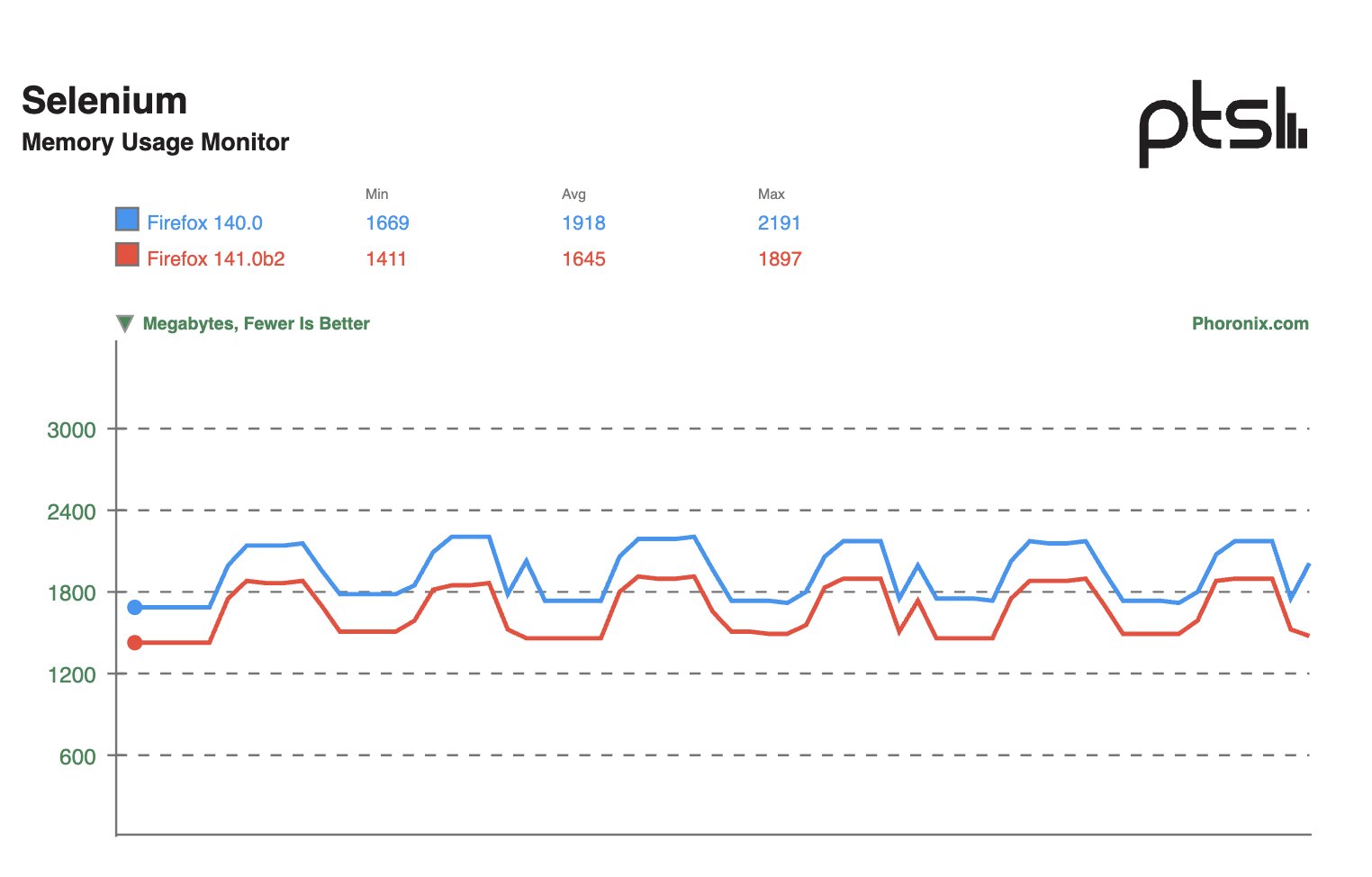The image size is (1372, 877).
Task: Click Firefox 140.0 max value 2191
Action: coord(780,222)
